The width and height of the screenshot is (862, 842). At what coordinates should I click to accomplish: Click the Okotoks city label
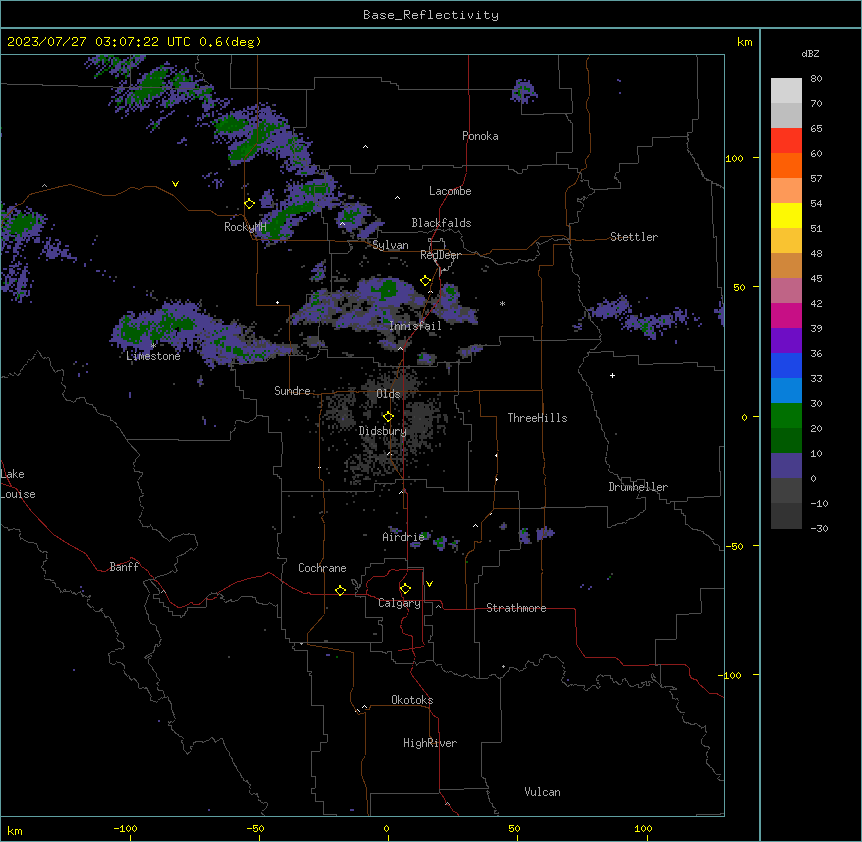pos(412,700)
